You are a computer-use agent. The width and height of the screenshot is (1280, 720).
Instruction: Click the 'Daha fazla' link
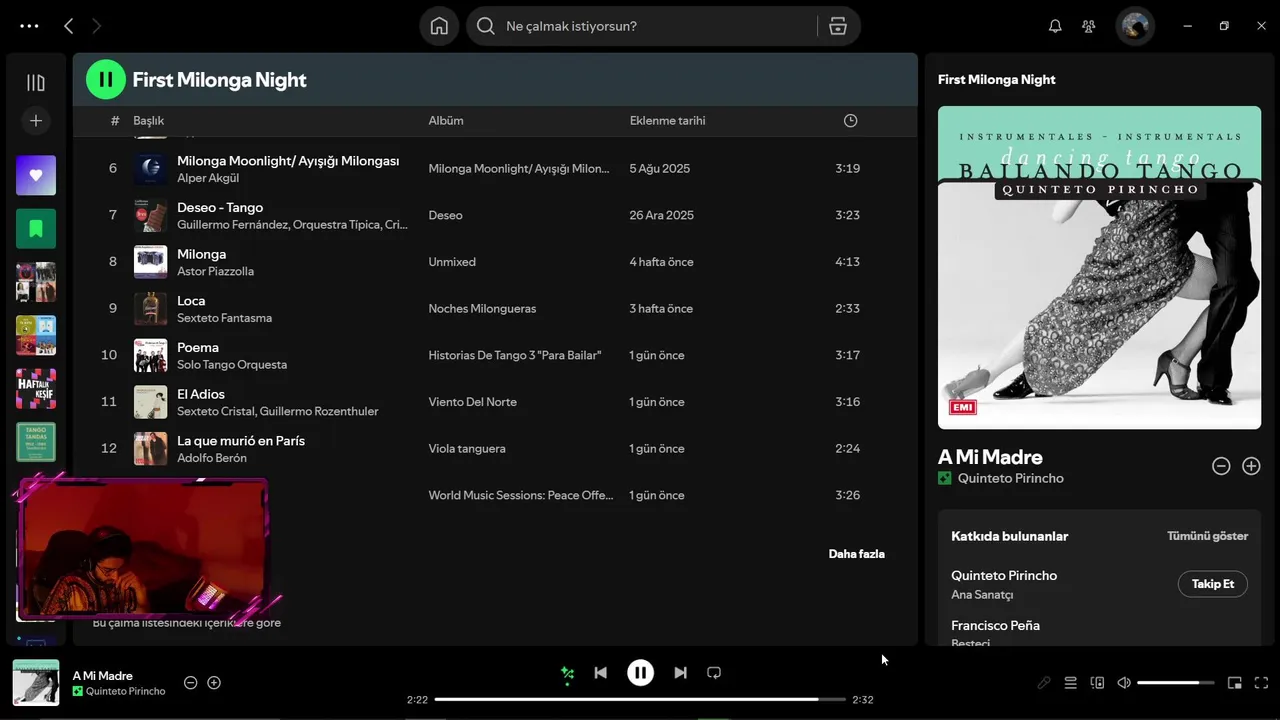[x=856, y=554]
